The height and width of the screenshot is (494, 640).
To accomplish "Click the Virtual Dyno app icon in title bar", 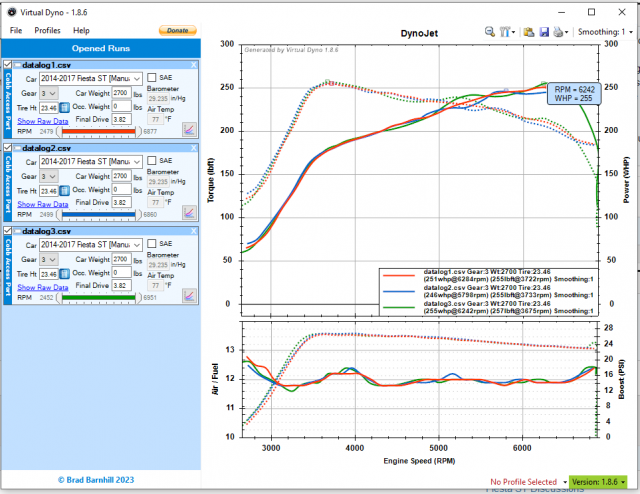I will 12,12.
